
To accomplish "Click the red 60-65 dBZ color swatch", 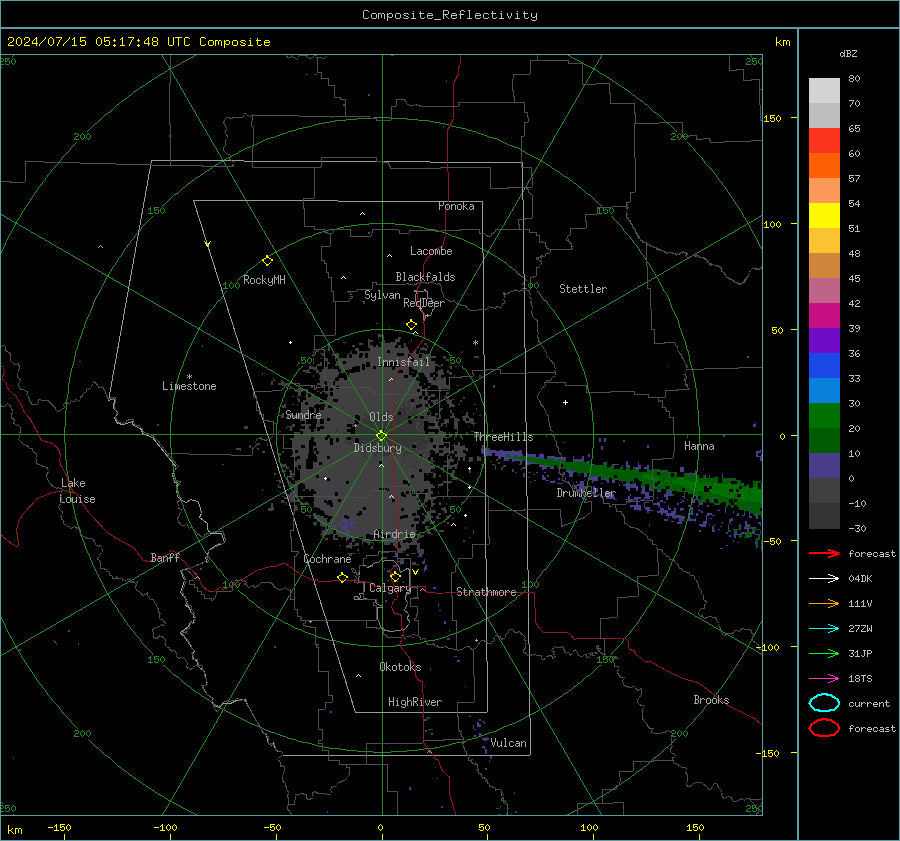I will coord(824,141).
